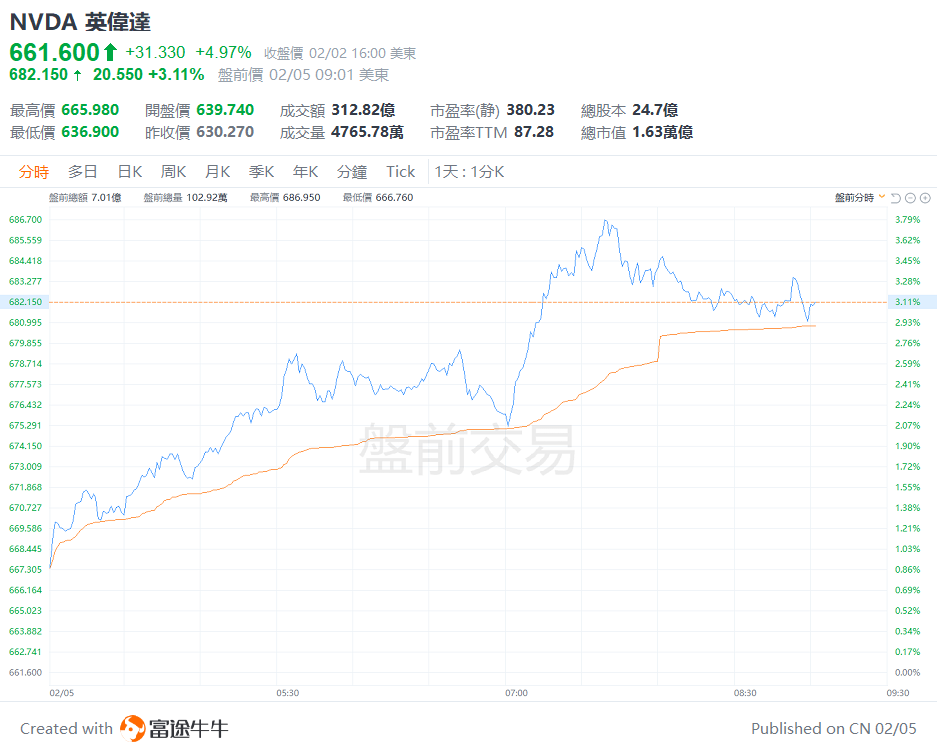Click the reset/undo chart zoom icon

click(x=895, y=198)
